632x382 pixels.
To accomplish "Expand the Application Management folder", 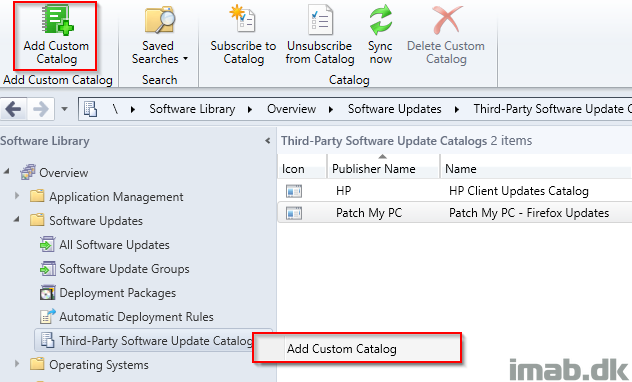I will coord(17,196).
